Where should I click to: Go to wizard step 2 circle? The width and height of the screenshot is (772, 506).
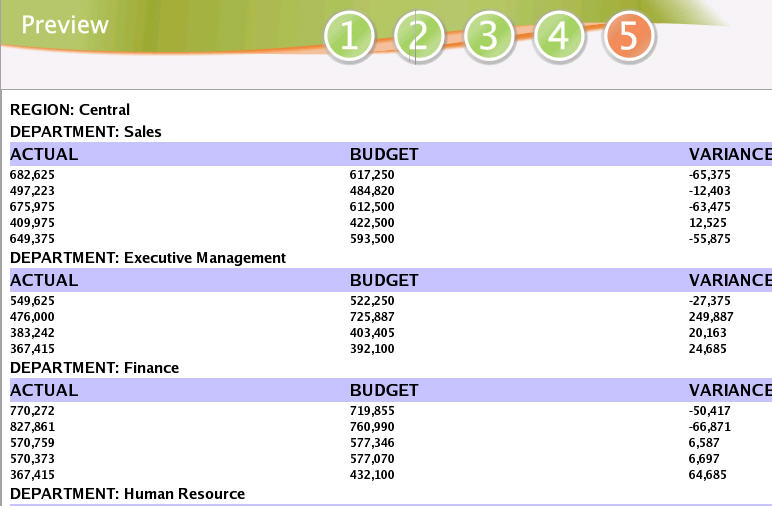(419, 36)
